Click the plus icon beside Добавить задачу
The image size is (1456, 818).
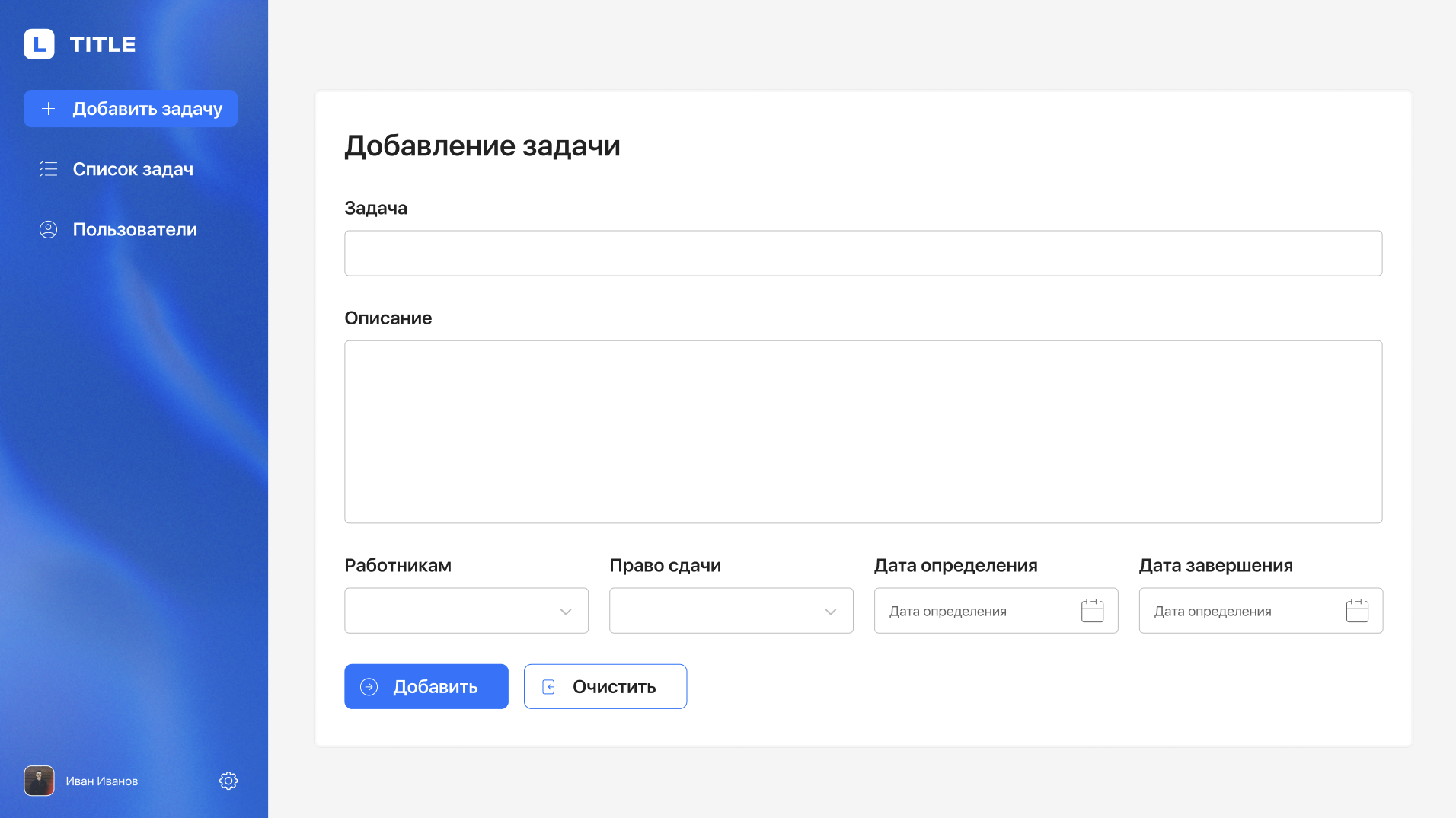(x=48, y=109)
